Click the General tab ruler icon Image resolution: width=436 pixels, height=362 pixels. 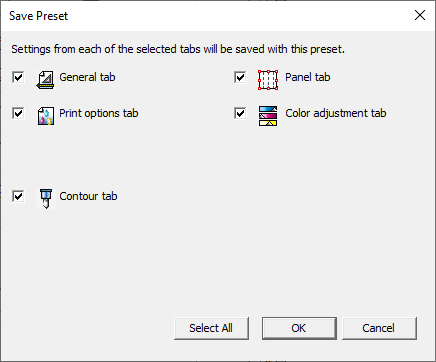point(45,80)
